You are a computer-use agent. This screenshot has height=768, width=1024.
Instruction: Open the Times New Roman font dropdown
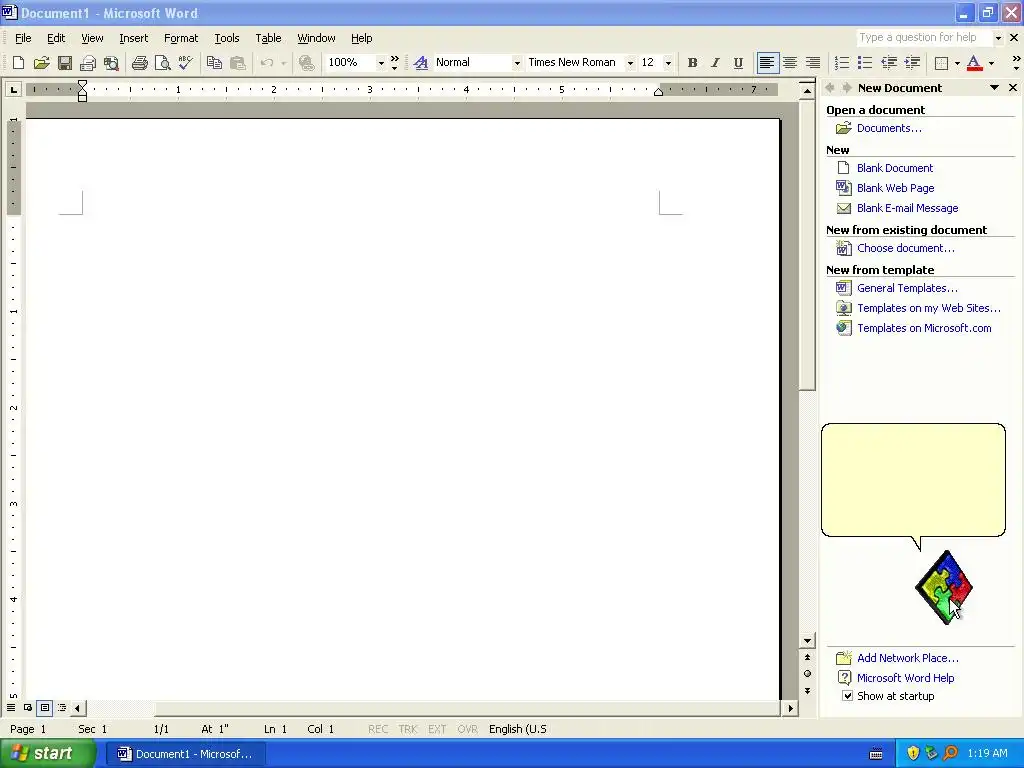pyautogui.click(x=630, y=63)
